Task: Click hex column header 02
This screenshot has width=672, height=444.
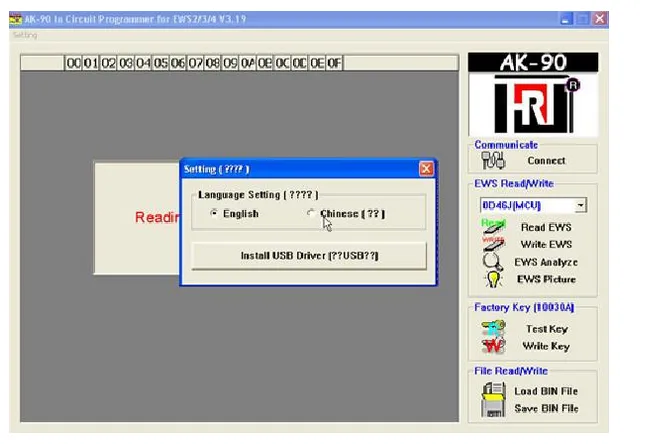Action: pos(108,63)
